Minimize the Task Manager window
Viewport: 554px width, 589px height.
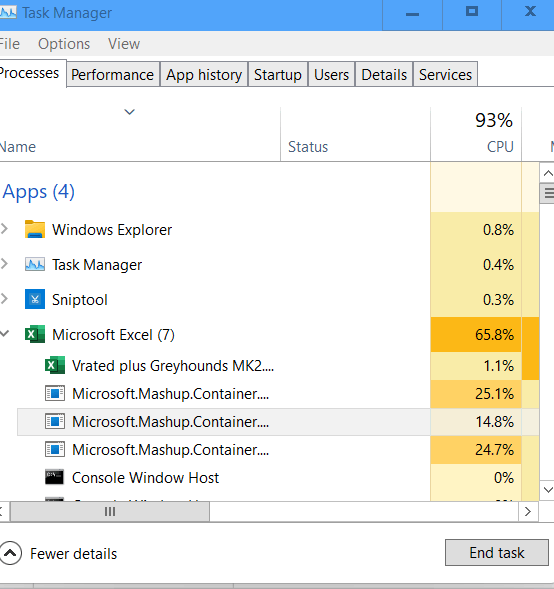click(x=412, y=15)
